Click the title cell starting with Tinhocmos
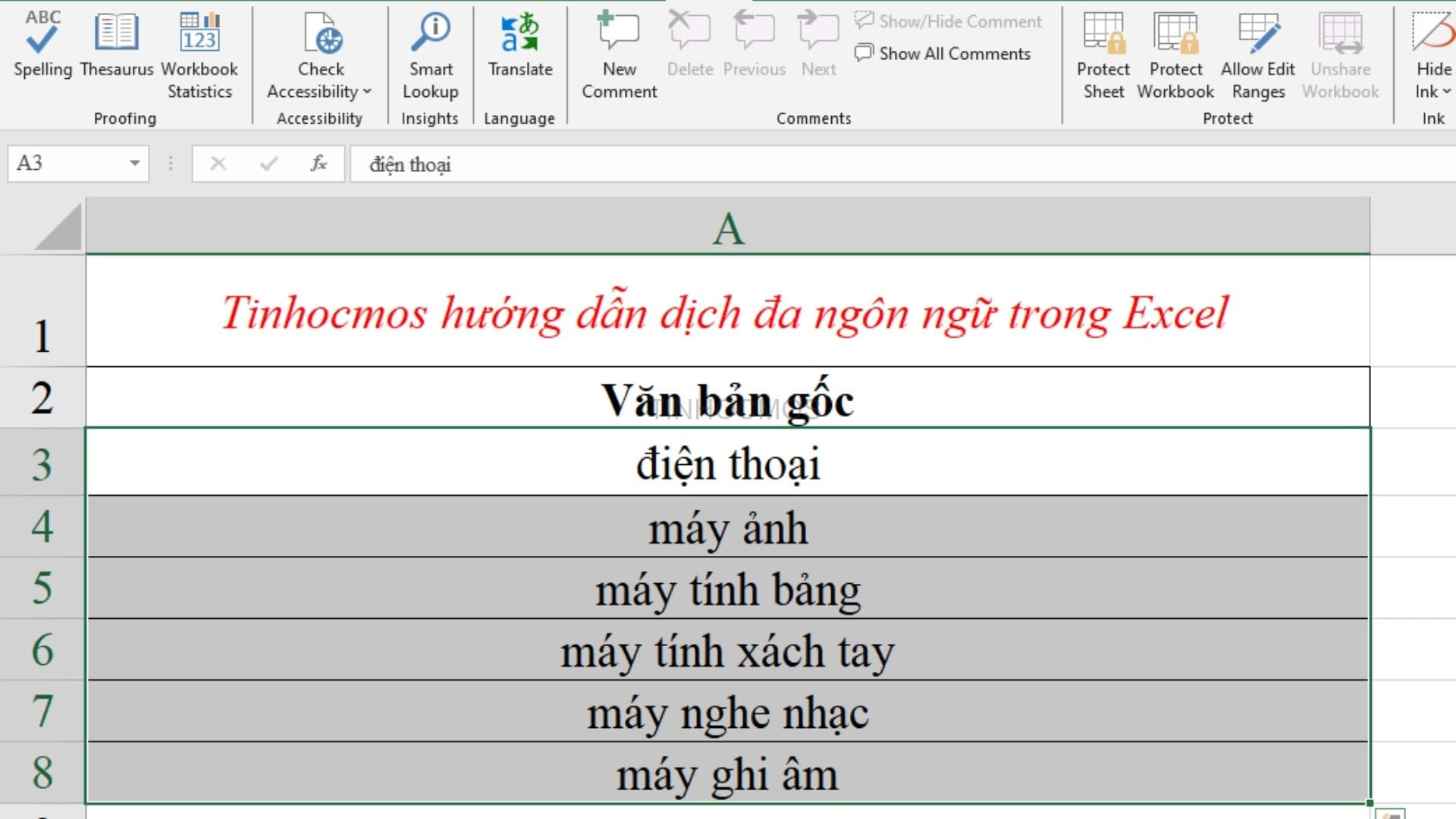The width and height of the screenshot is (1456, 819). [728, 311]
